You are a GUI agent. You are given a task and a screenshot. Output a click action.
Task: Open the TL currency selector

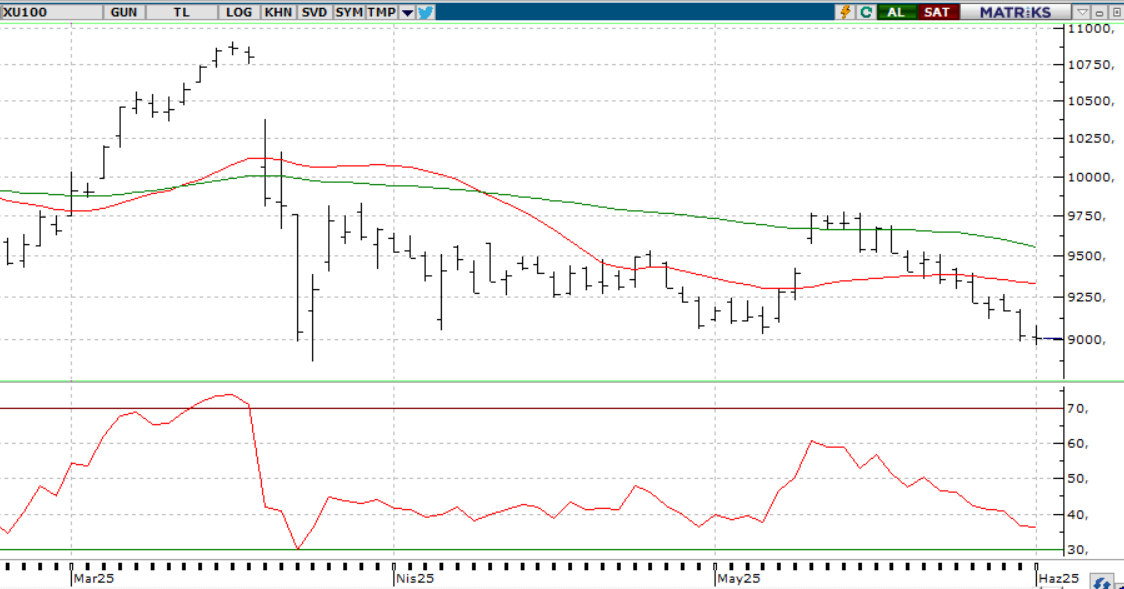[181, 12]
